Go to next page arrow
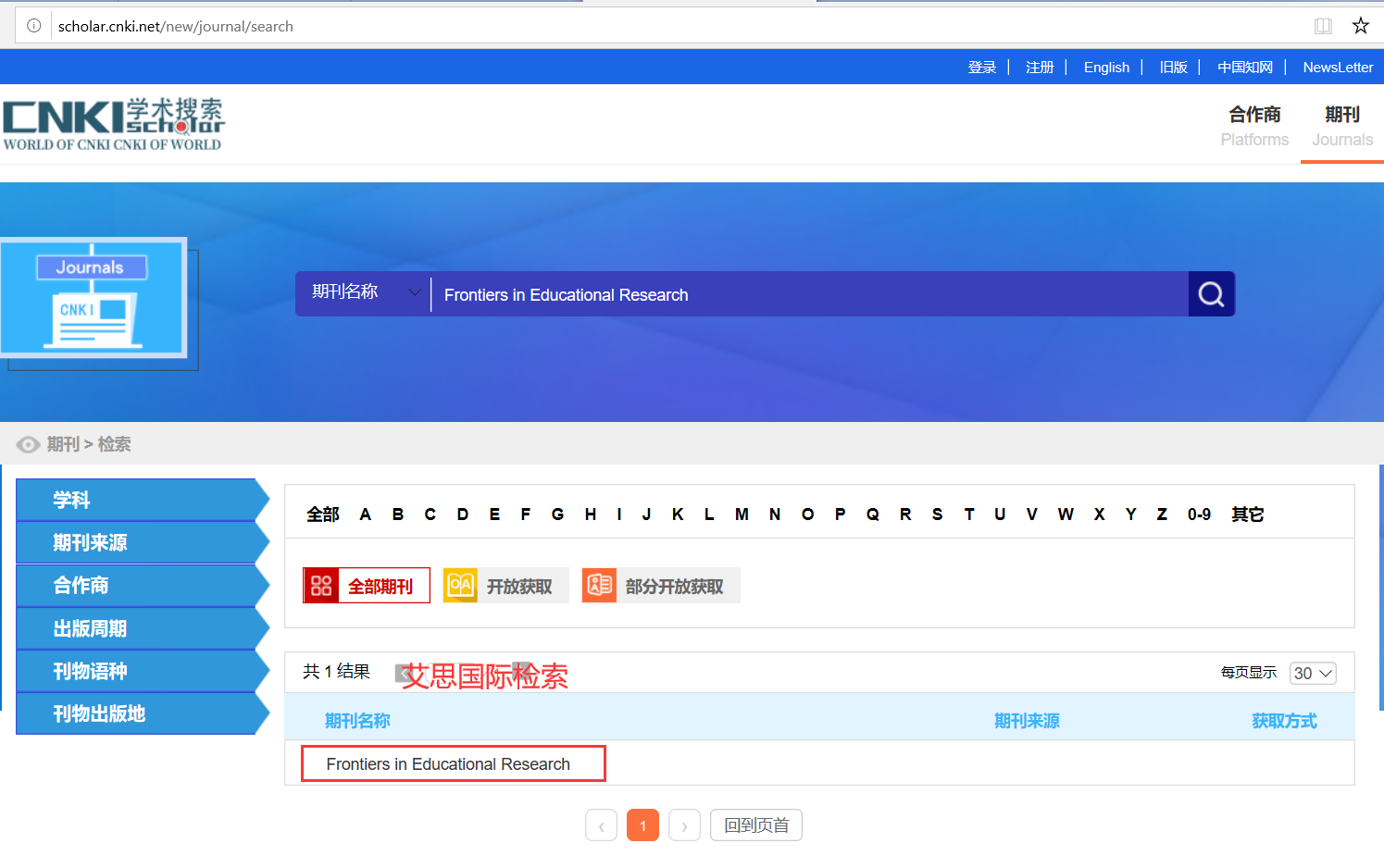Image resolution: width=1384 pixels, height=868 pixels. 684,825
